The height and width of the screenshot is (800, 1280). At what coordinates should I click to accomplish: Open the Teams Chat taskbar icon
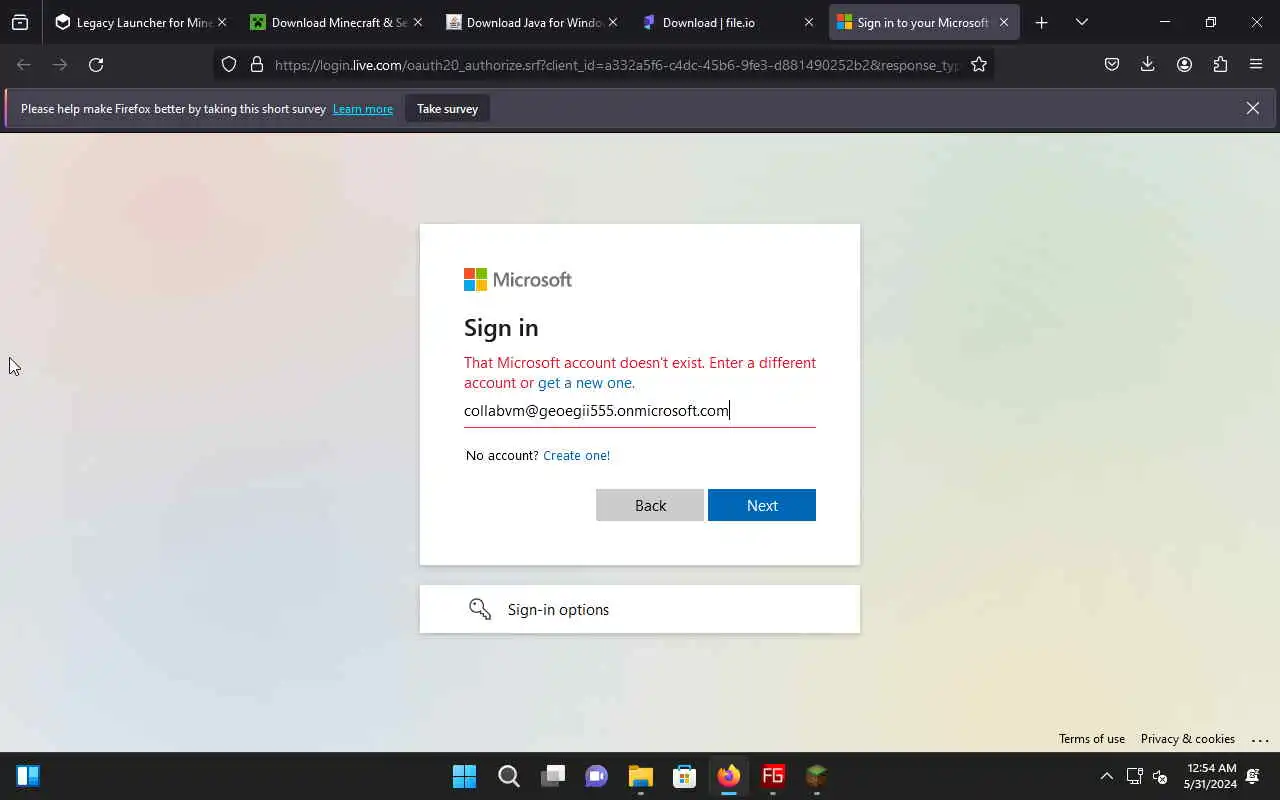pyautogui.click(x=597, y=776)
